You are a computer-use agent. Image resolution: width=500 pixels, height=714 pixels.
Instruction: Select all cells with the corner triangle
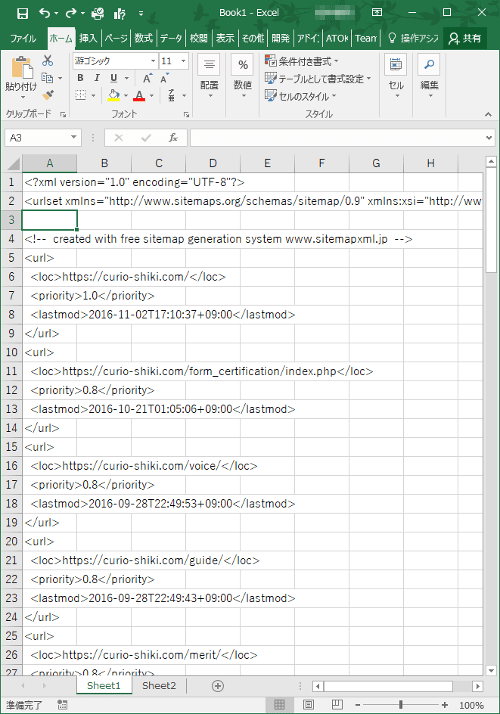[13, 163]
